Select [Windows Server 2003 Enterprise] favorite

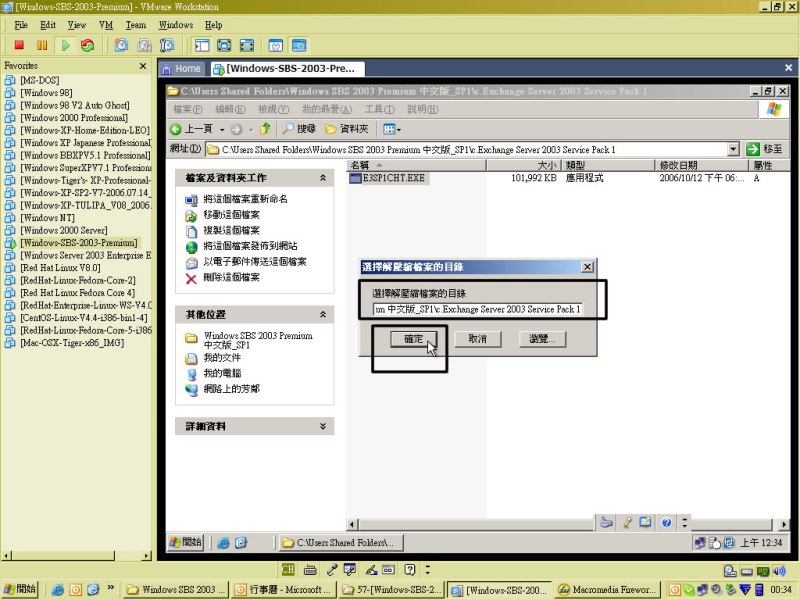pyautogui.click(x=85, y=255)
